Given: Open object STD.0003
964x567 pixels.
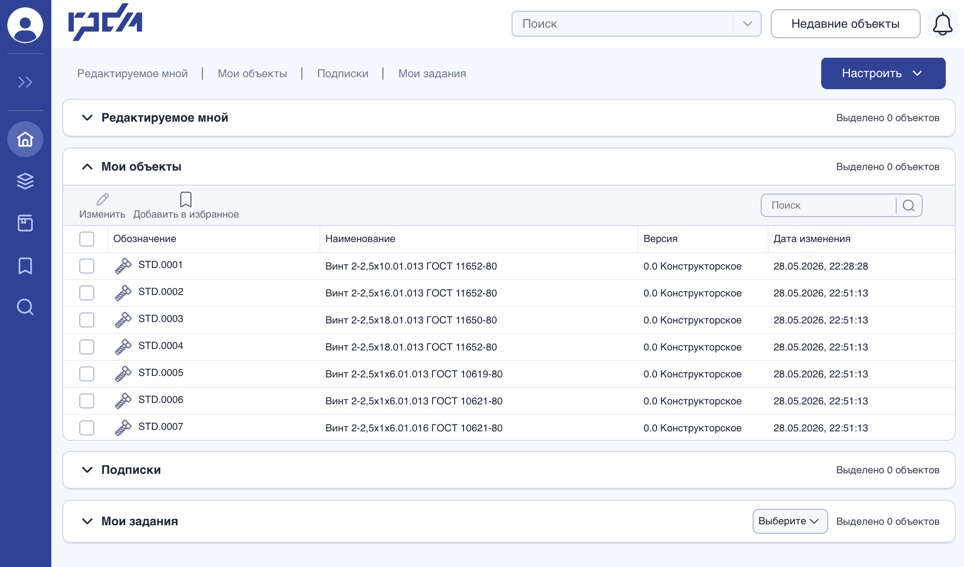Looking at the screenshot, I should tap(160, 319).
